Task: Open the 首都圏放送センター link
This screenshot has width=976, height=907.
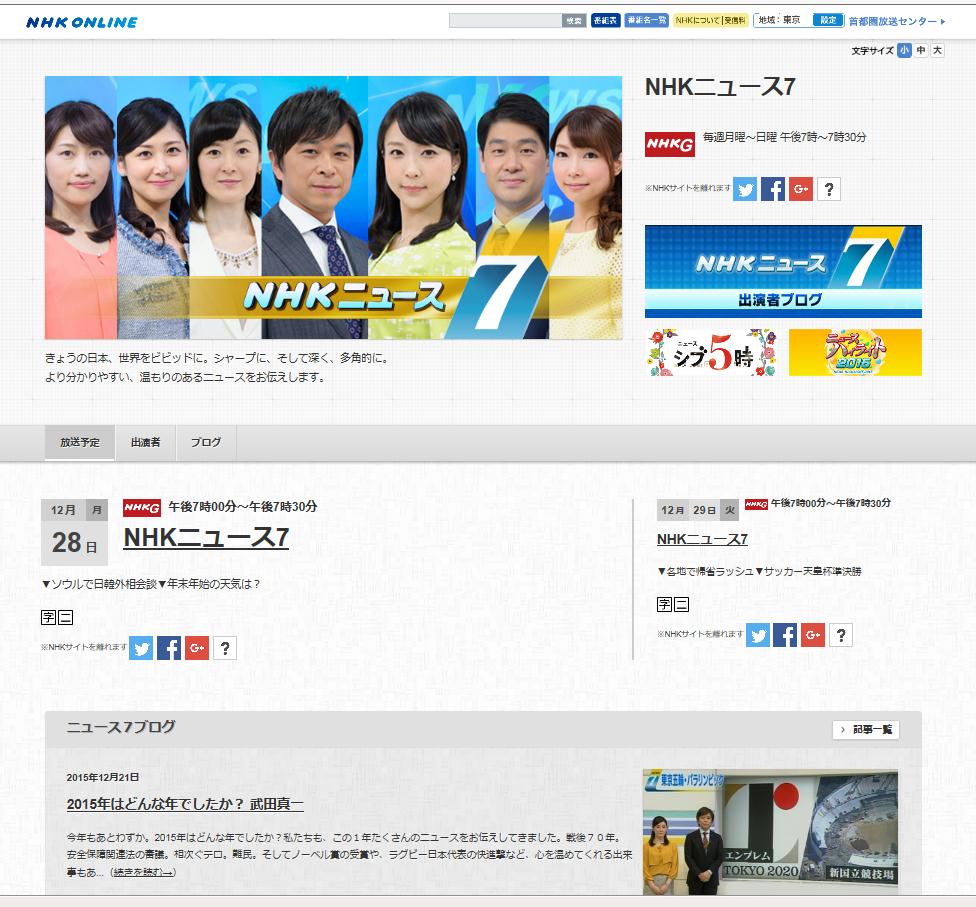Action: [x=897, y=21]
